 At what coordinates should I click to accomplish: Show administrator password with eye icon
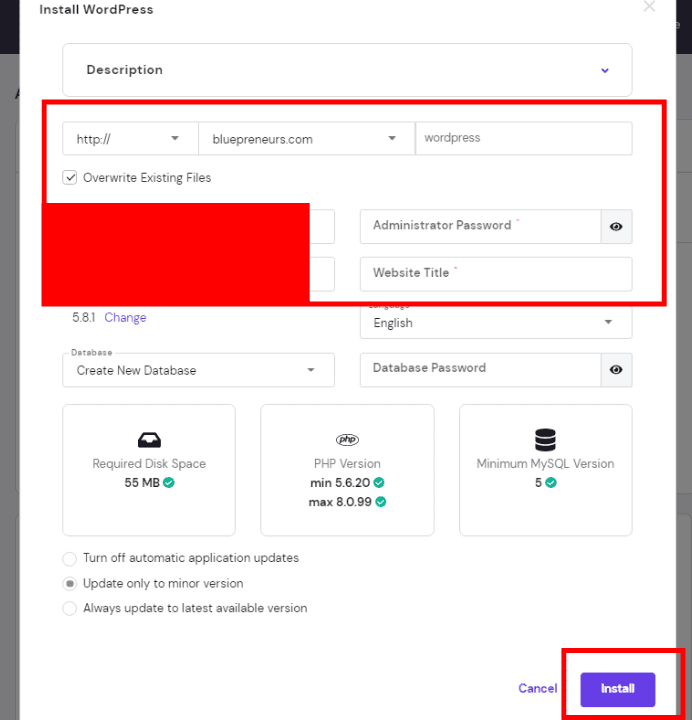click(616, 226)
